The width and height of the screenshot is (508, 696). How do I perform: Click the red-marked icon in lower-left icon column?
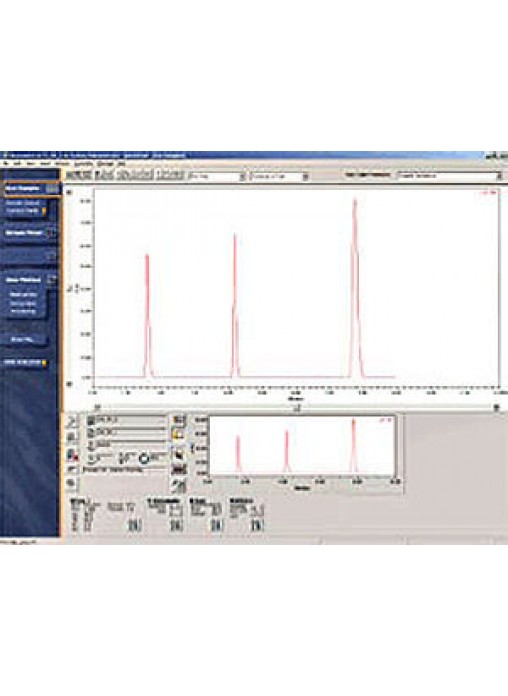[72, 455]
